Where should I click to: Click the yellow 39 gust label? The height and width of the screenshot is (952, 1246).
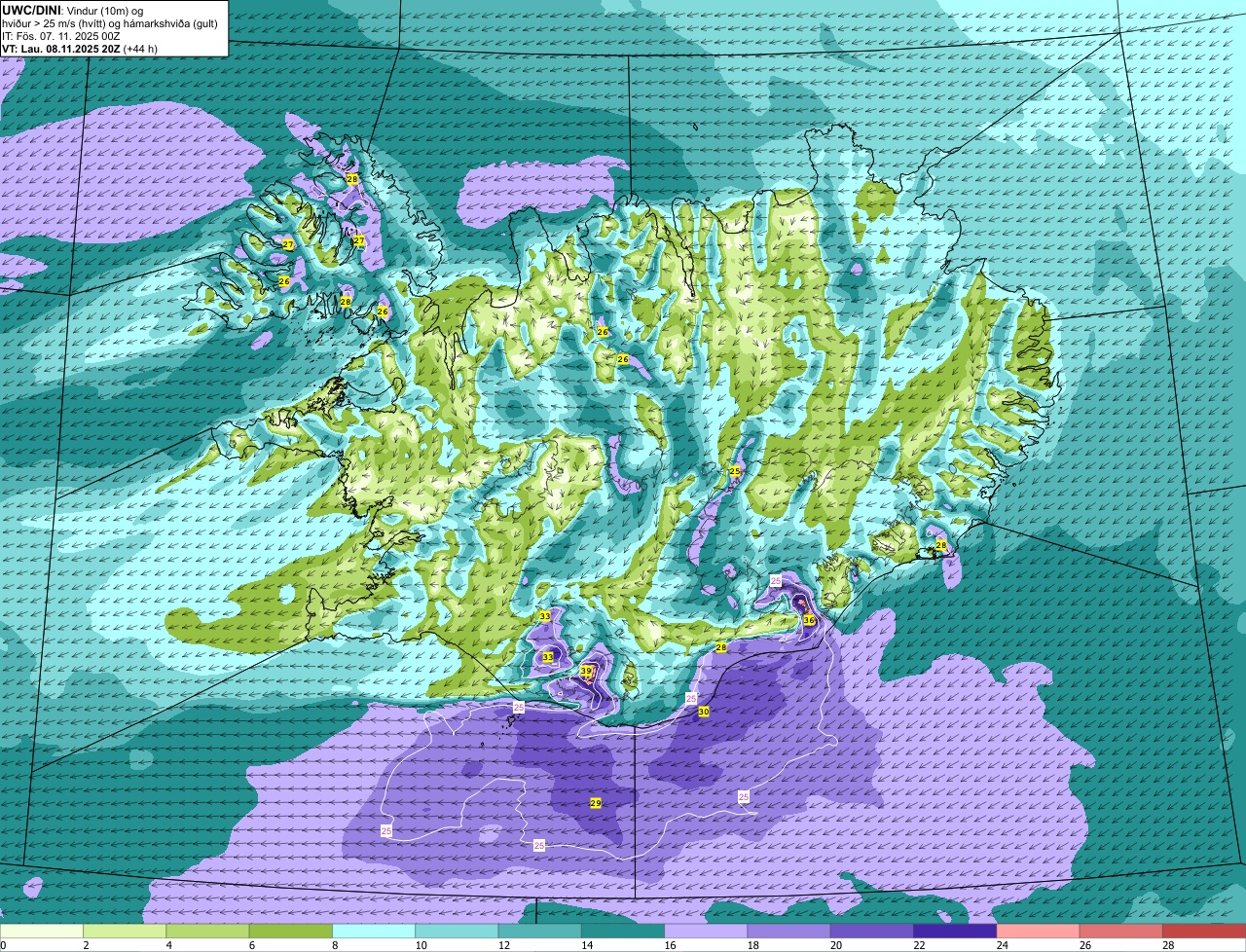(586, 671)
